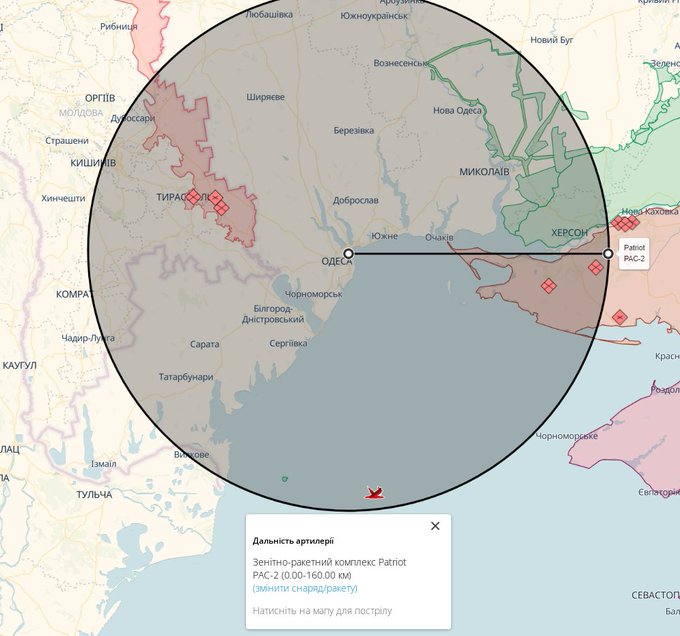Click the Чадир-Лунга town label
This screenshot has height=636, width=680.
pyautogui.click(x=88, y=338)
